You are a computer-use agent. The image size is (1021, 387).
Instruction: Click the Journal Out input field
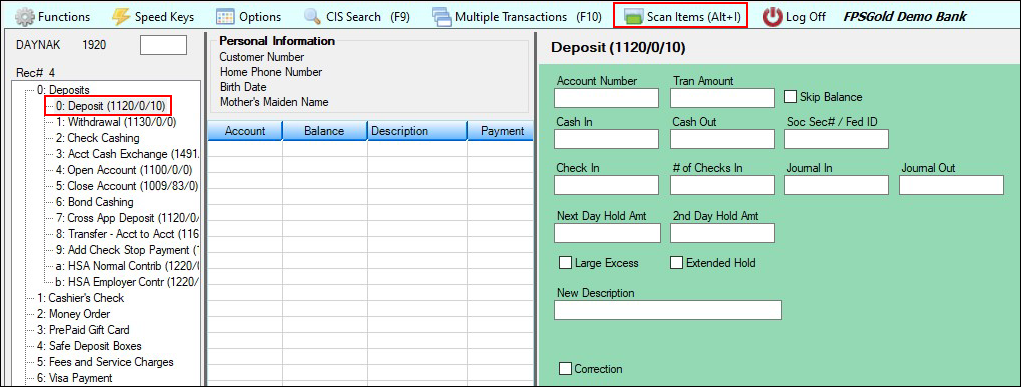[x=951, y=185]
